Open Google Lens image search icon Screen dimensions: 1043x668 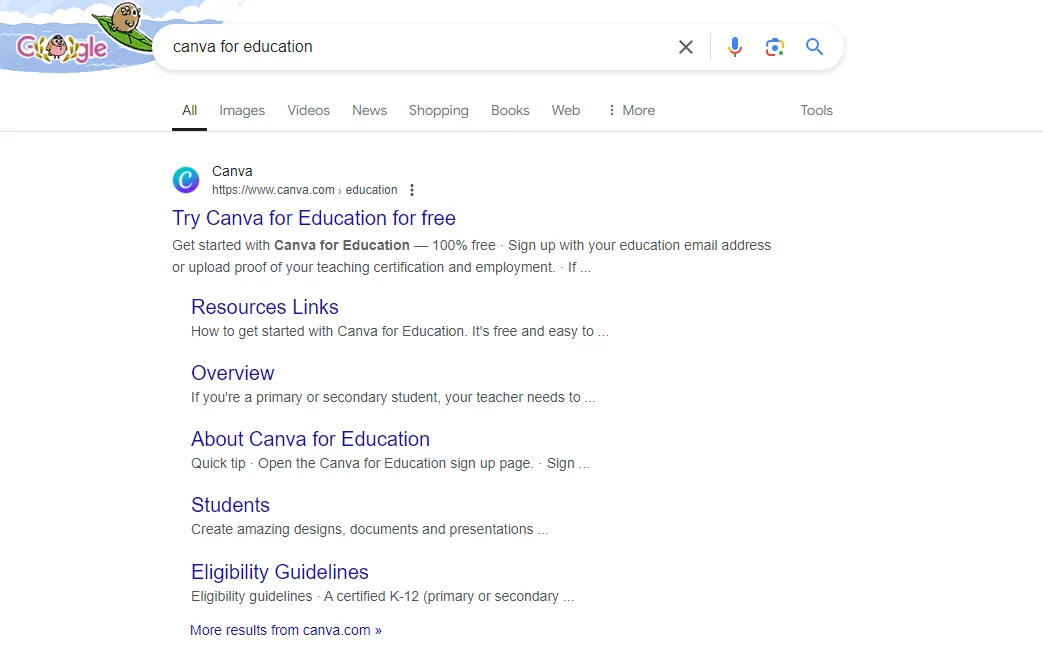coord(774,47)
